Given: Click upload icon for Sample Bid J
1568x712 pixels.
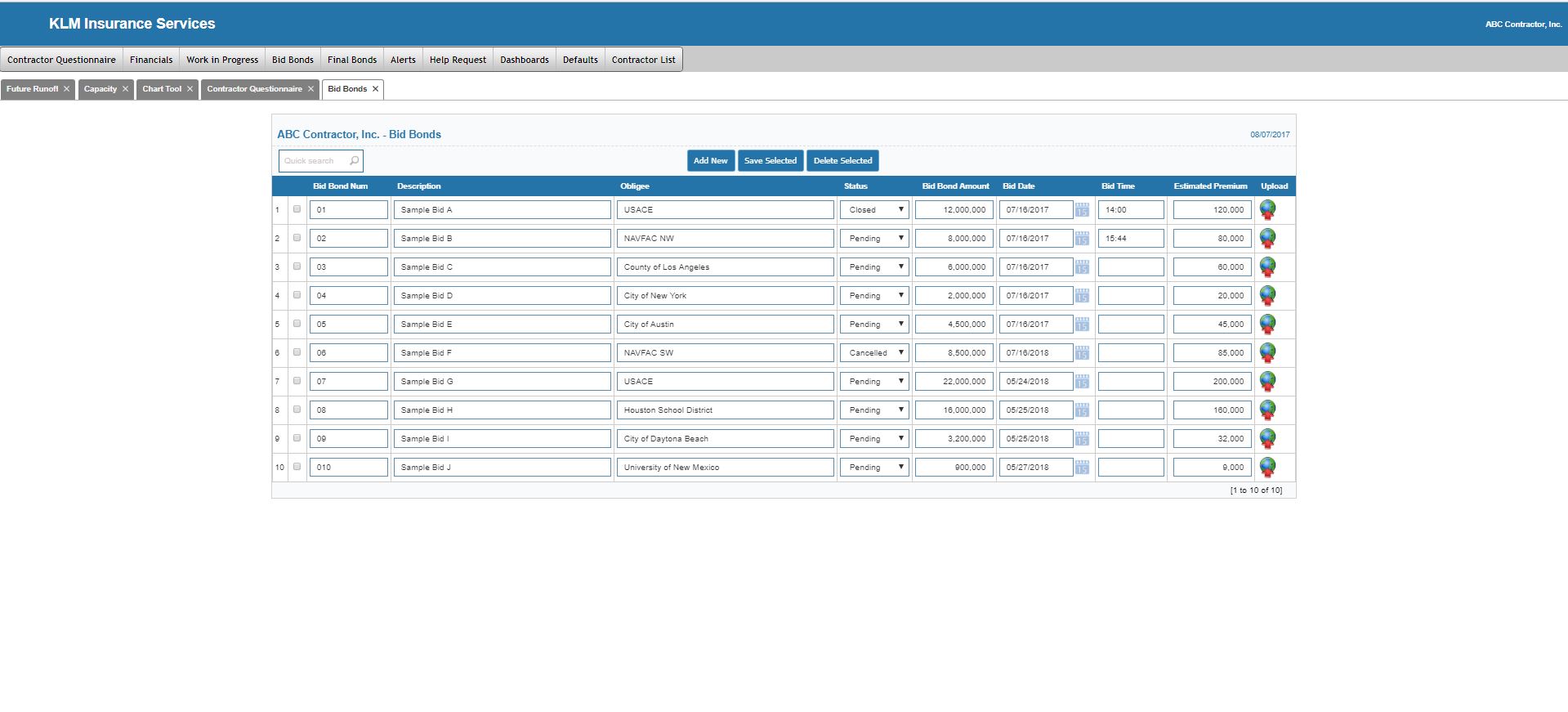Looking at the screenshot, I should point(1267,468).
